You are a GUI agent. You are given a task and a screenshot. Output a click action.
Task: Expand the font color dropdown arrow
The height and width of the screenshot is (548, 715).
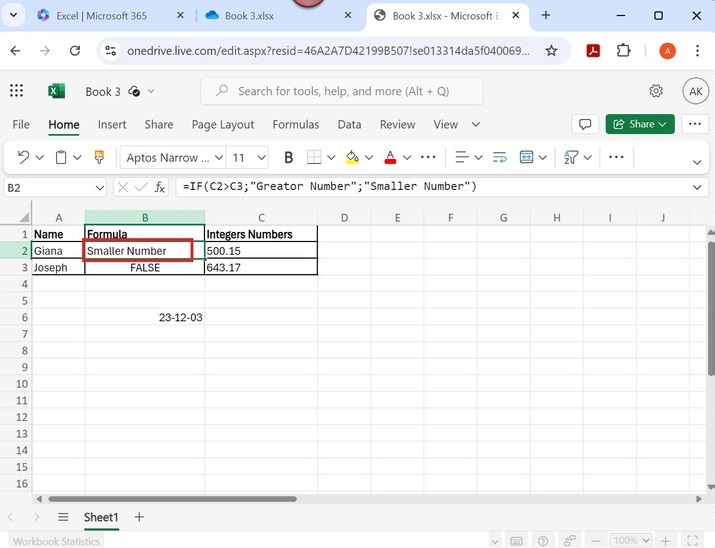[x=407, y=158]
